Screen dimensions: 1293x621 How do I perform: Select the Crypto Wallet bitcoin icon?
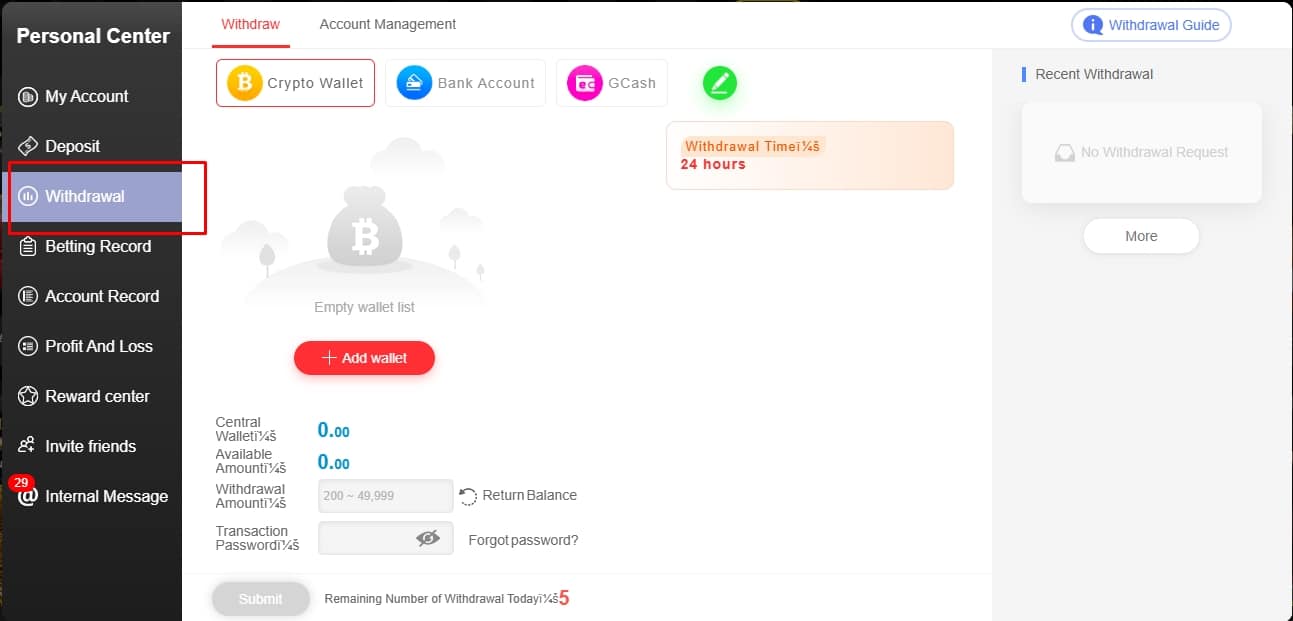(244, 83)
